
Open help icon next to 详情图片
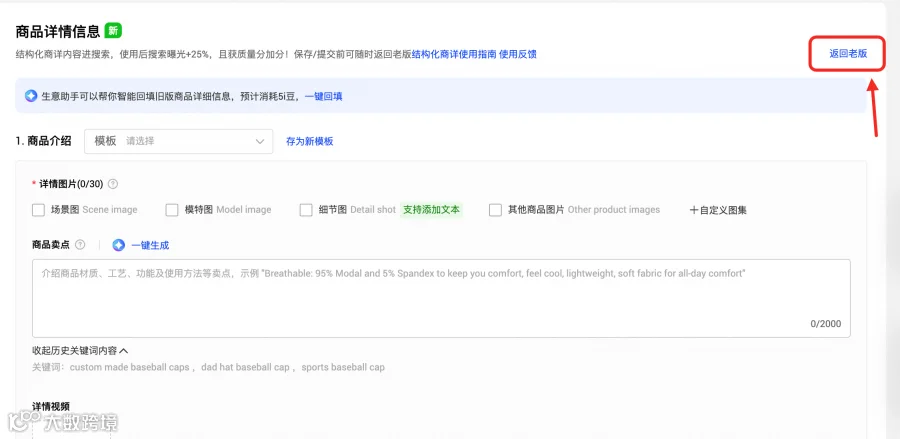point(113,184)
